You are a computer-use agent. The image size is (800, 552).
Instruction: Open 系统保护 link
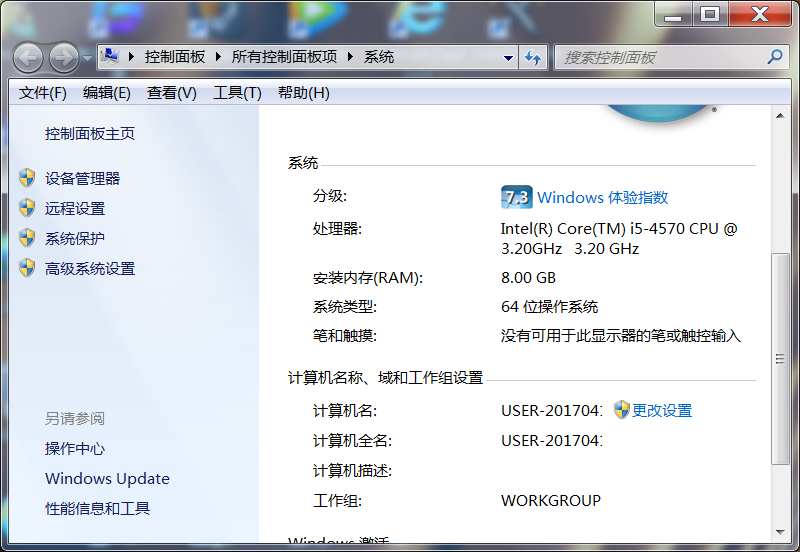coord(74,238)
